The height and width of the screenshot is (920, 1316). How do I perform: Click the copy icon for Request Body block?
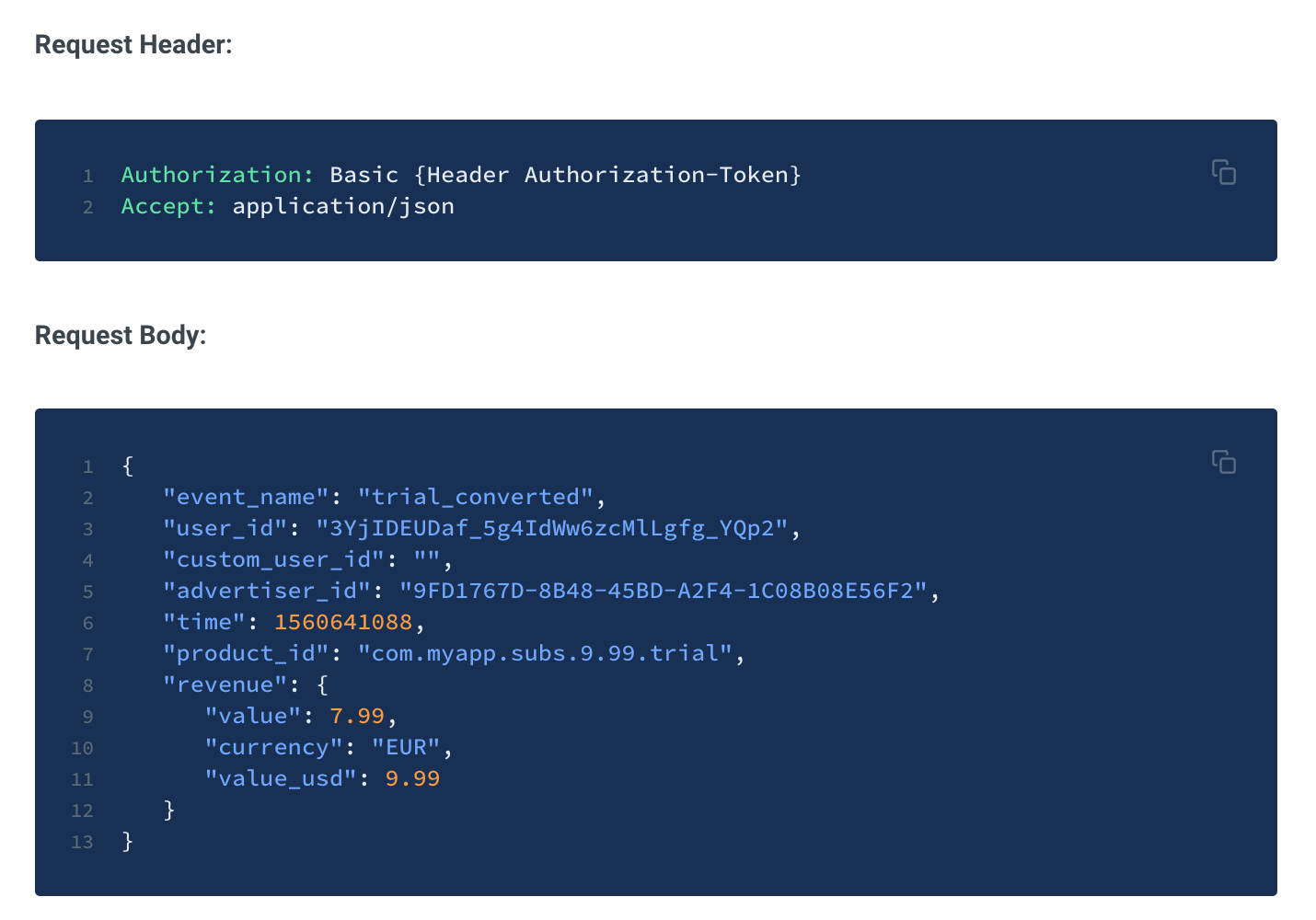(x=1224, y=462)
